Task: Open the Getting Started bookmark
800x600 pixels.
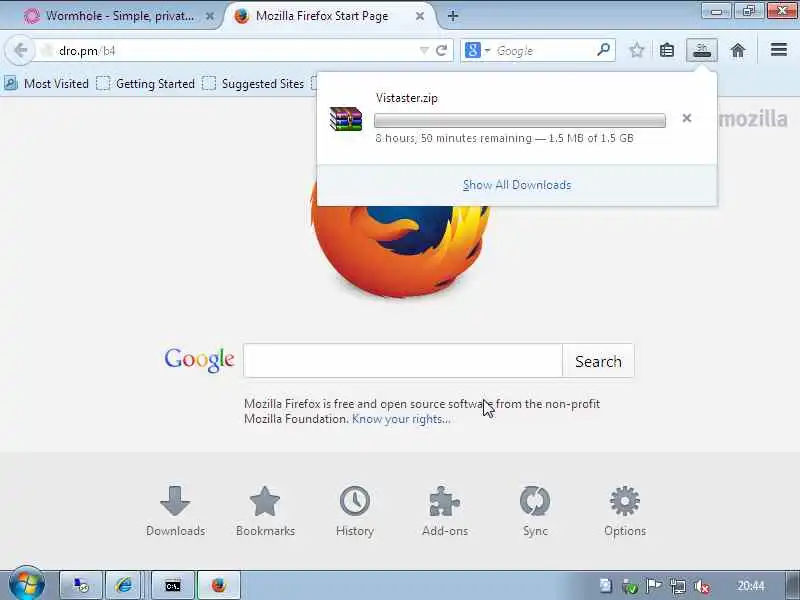Action: point(146,84)
